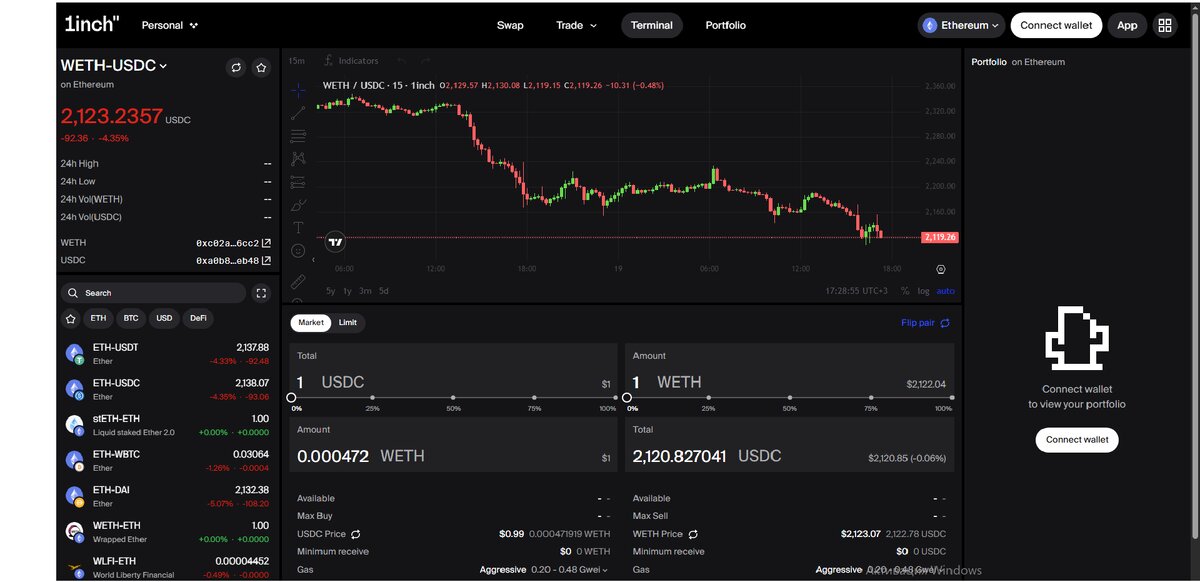The width and height of the screenshot is (1200, 582).
Task: Click Connect wallet in top header
Action: (x=1056, y=25)
